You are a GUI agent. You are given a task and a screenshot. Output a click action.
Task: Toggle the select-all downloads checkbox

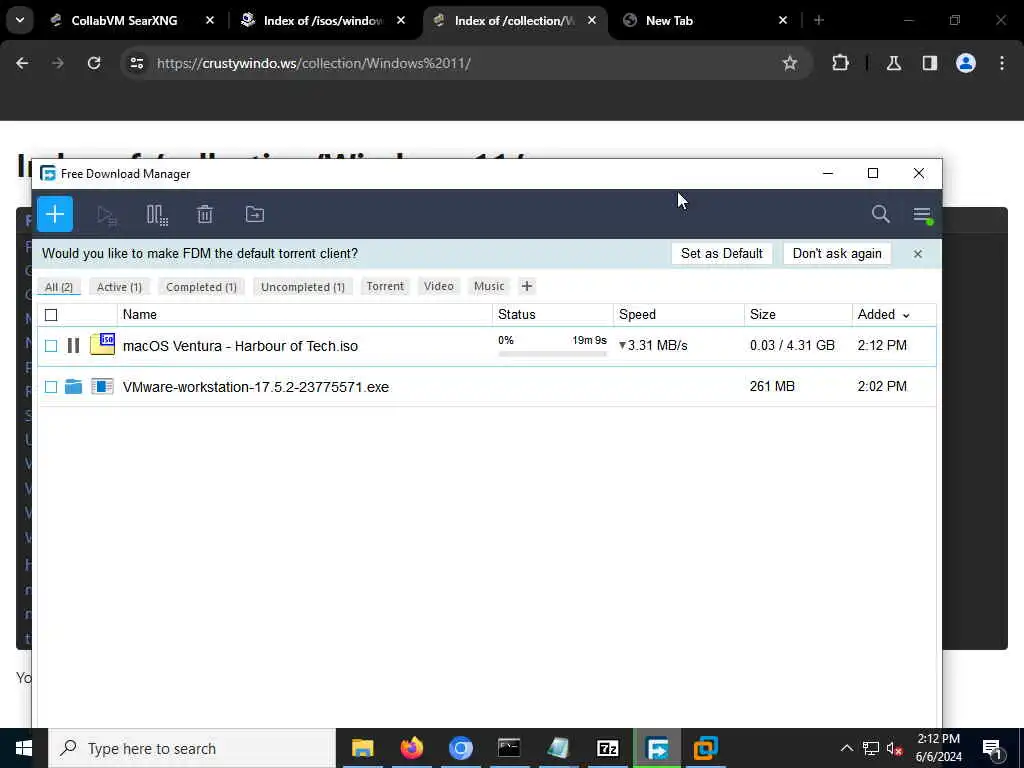[x=51, y=315]
